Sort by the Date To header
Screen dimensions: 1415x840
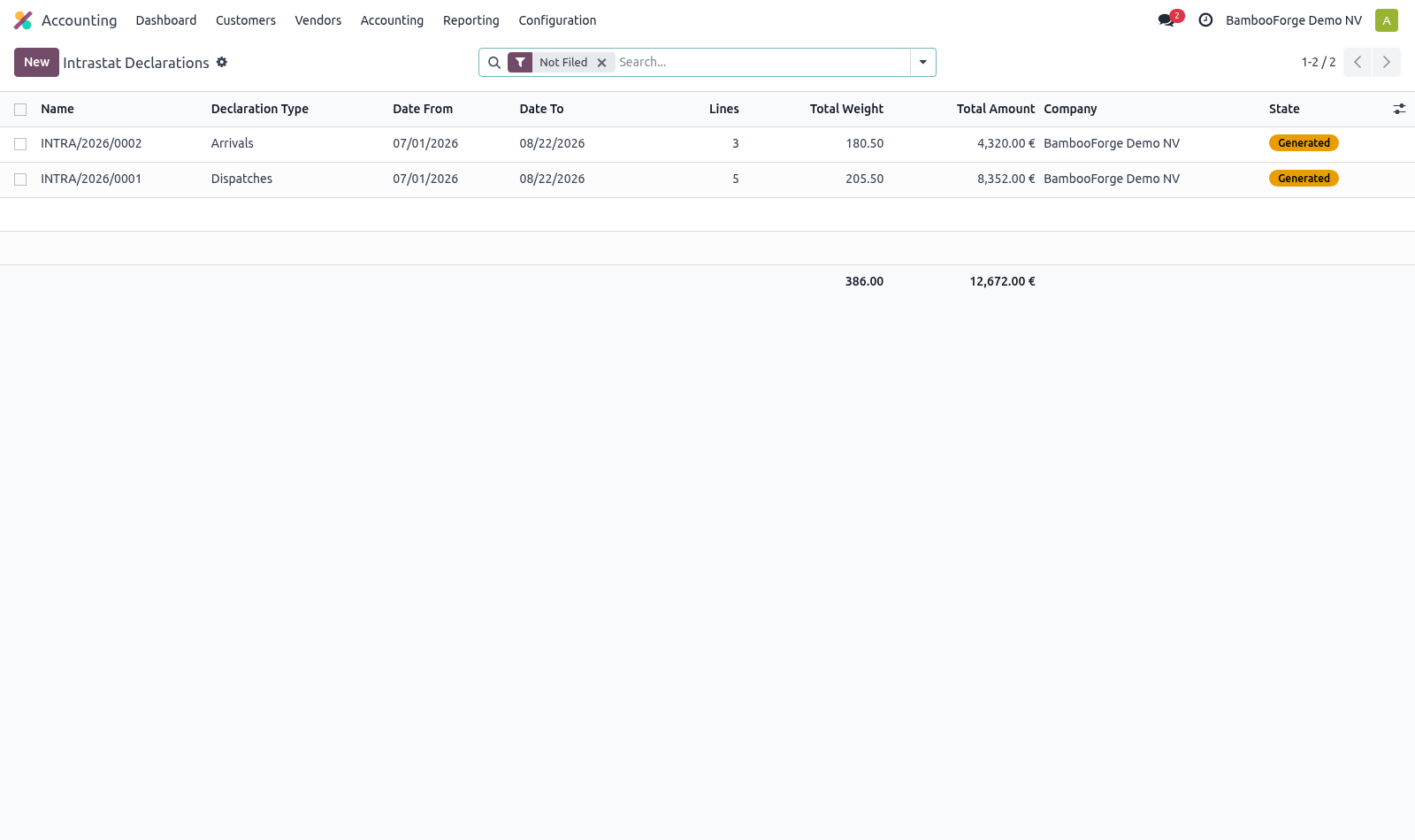[541, 109]
